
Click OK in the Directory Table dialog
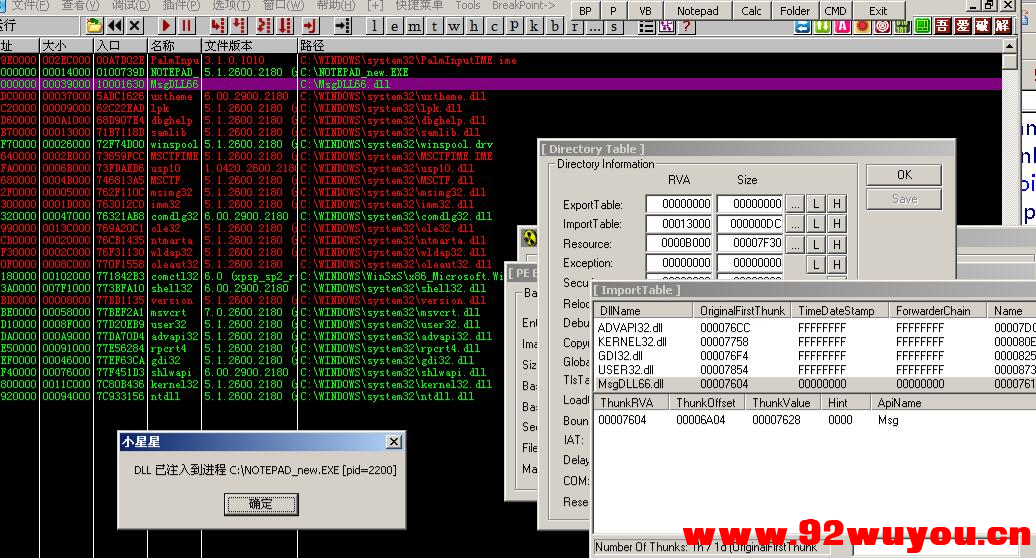pyautogui.click(x=904, y=174)
